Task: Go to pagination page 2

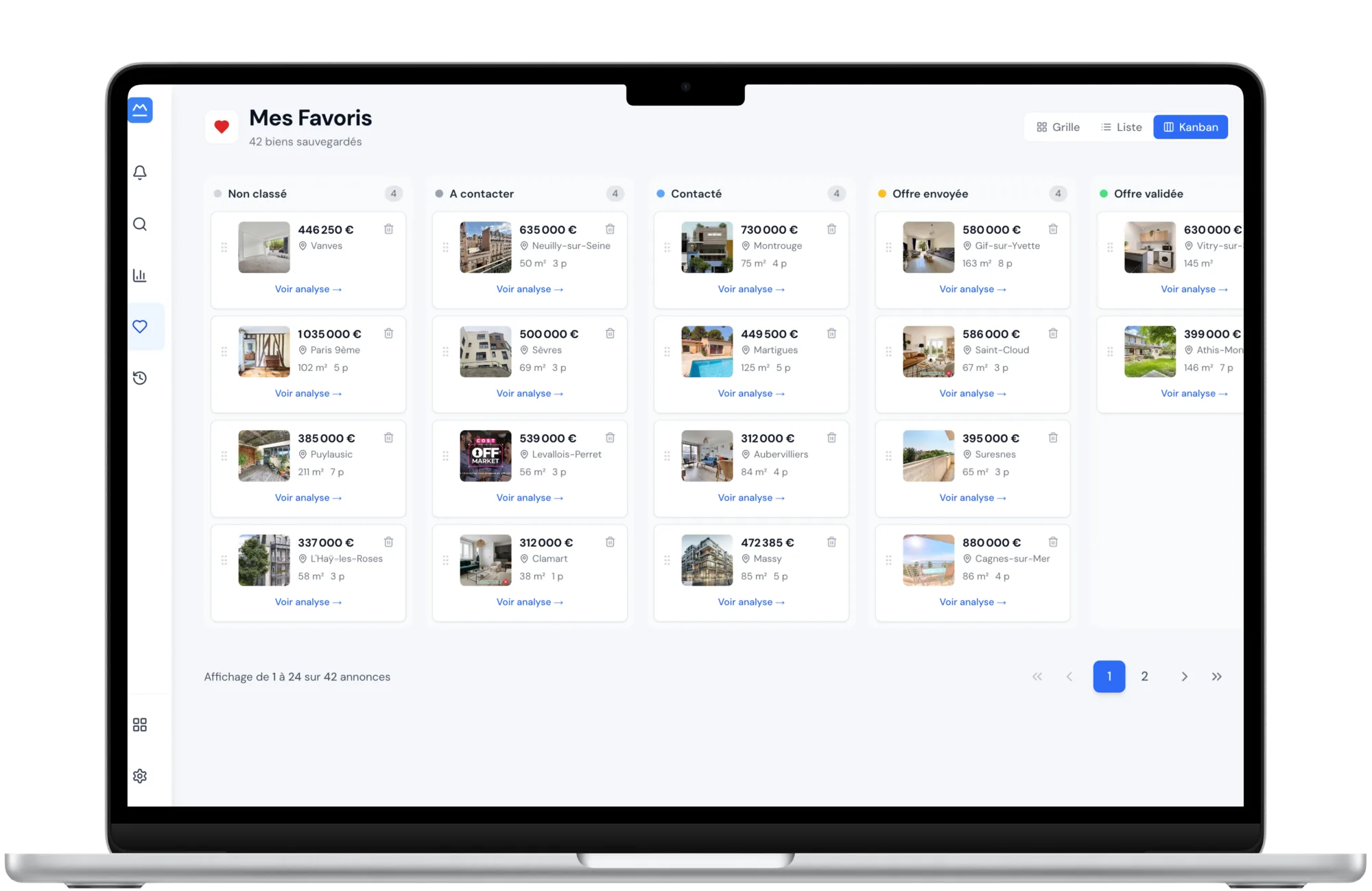Action: (1145, 676)
